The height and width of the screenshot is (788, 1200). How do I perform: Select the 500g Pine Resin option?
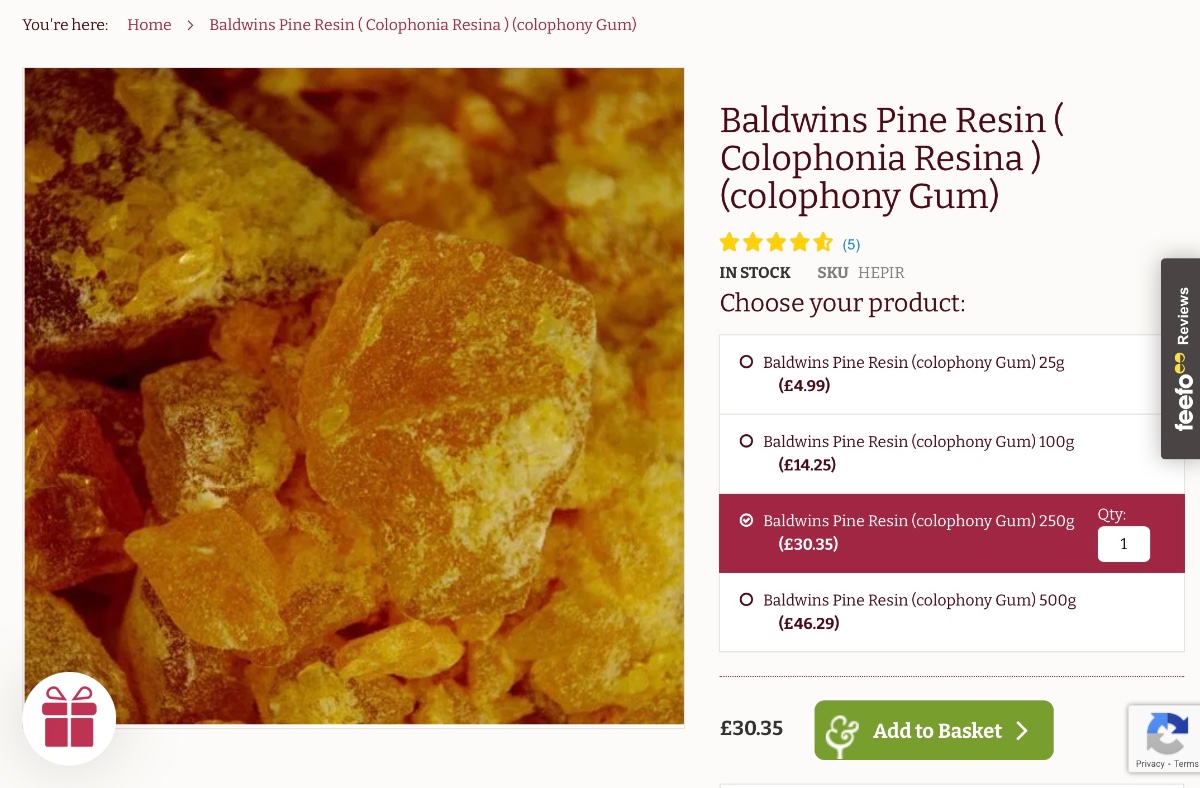[746, 600]
